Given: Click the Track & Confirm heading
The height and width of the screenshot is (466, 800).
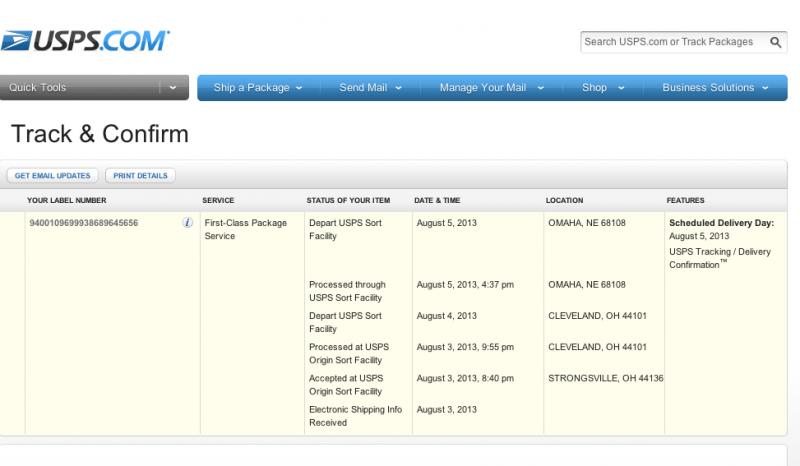Looking at the screenshot, I should (x=100, y=134).
